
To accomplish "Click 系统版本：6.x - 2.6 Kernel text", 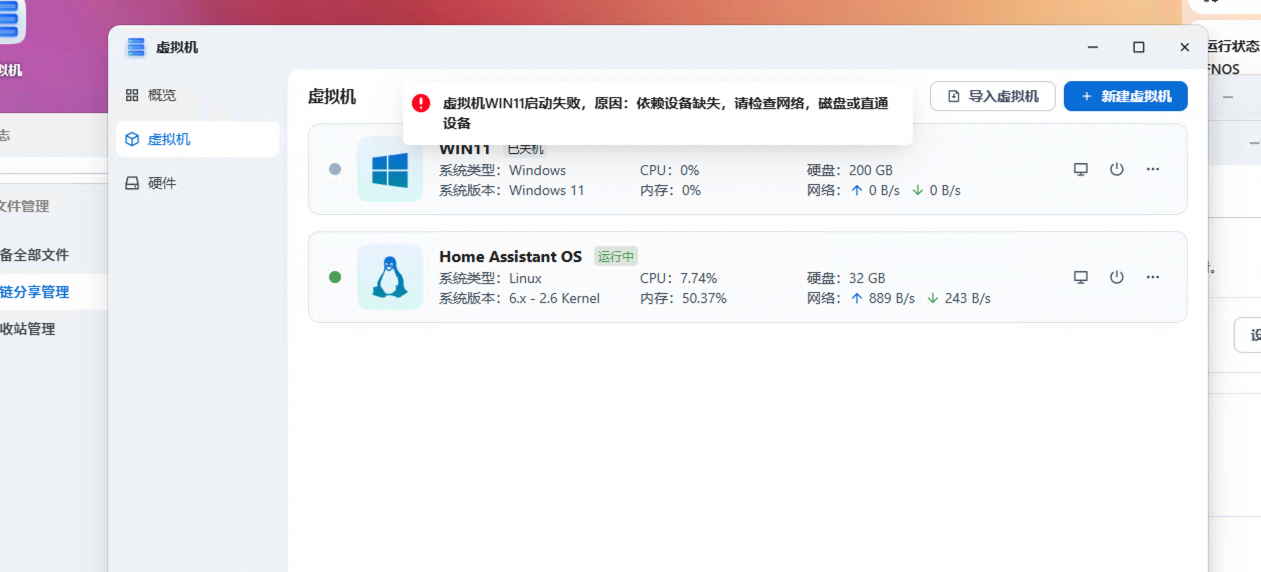I will [519, 298].
